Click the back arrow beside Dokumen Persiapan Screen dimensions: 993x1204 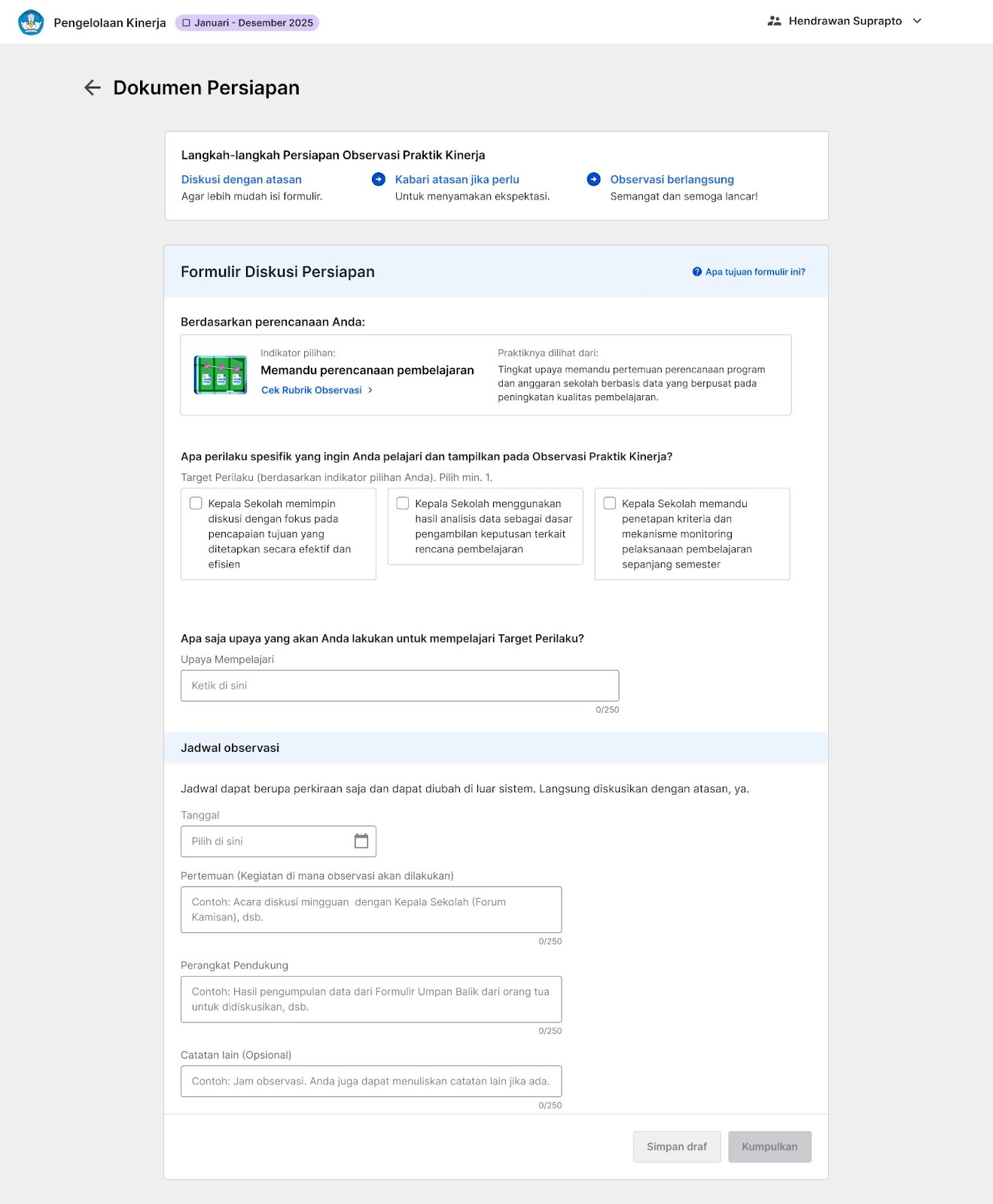92,88
